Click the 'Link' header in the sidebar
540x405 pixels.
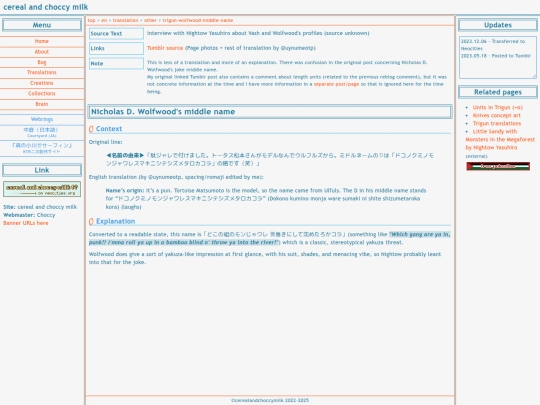pos(42,170)
